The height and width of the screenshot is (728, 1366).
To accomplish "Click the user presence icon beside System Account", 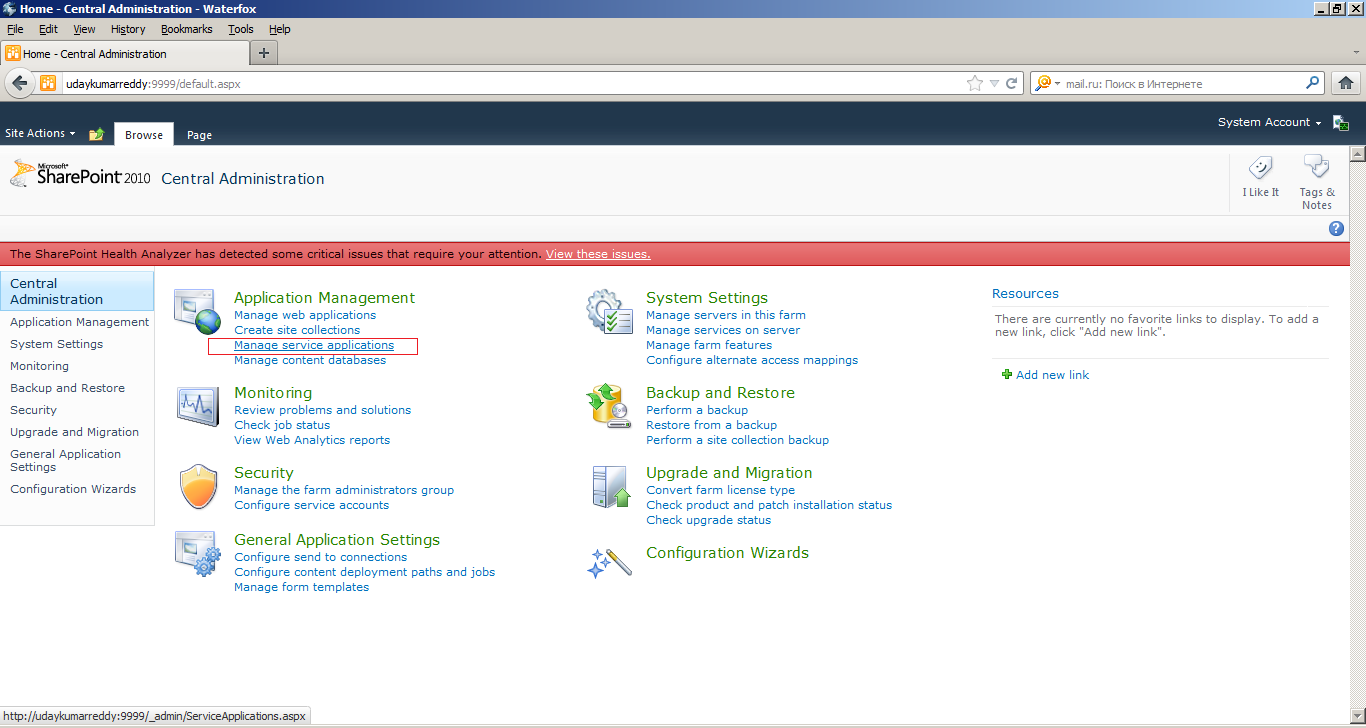I will 1341,123.
